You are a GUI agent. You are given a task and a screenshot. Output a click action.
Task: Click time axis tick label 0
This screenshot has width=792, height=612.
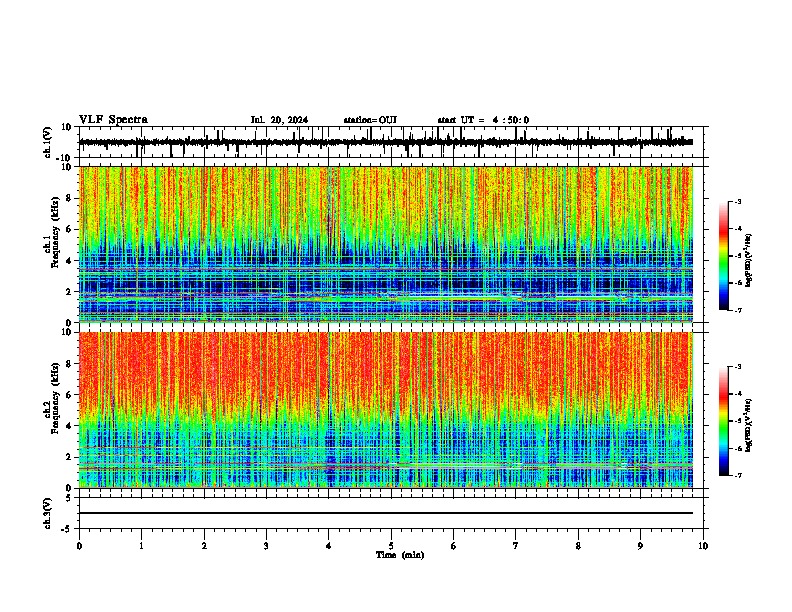(x=79, y=546)
